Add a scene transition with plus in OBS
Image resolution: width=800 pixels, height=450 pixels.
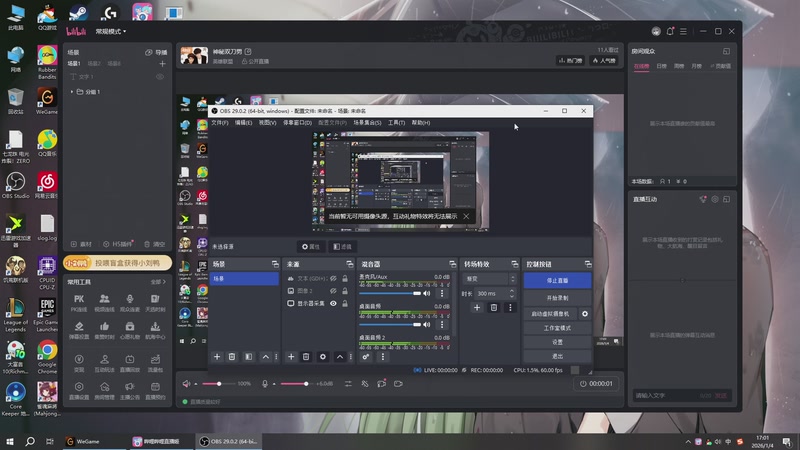(477, 307)
